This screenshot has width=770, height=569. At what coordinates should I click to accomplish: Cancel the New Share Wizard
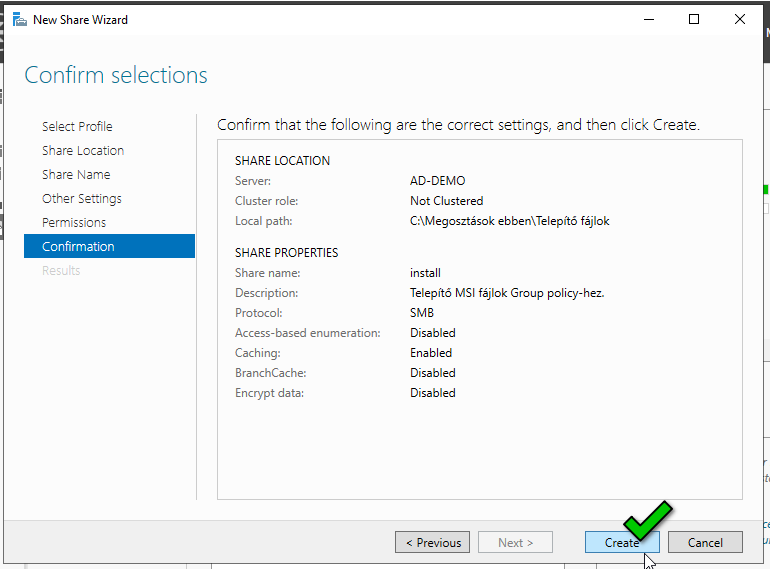[704, 542]
